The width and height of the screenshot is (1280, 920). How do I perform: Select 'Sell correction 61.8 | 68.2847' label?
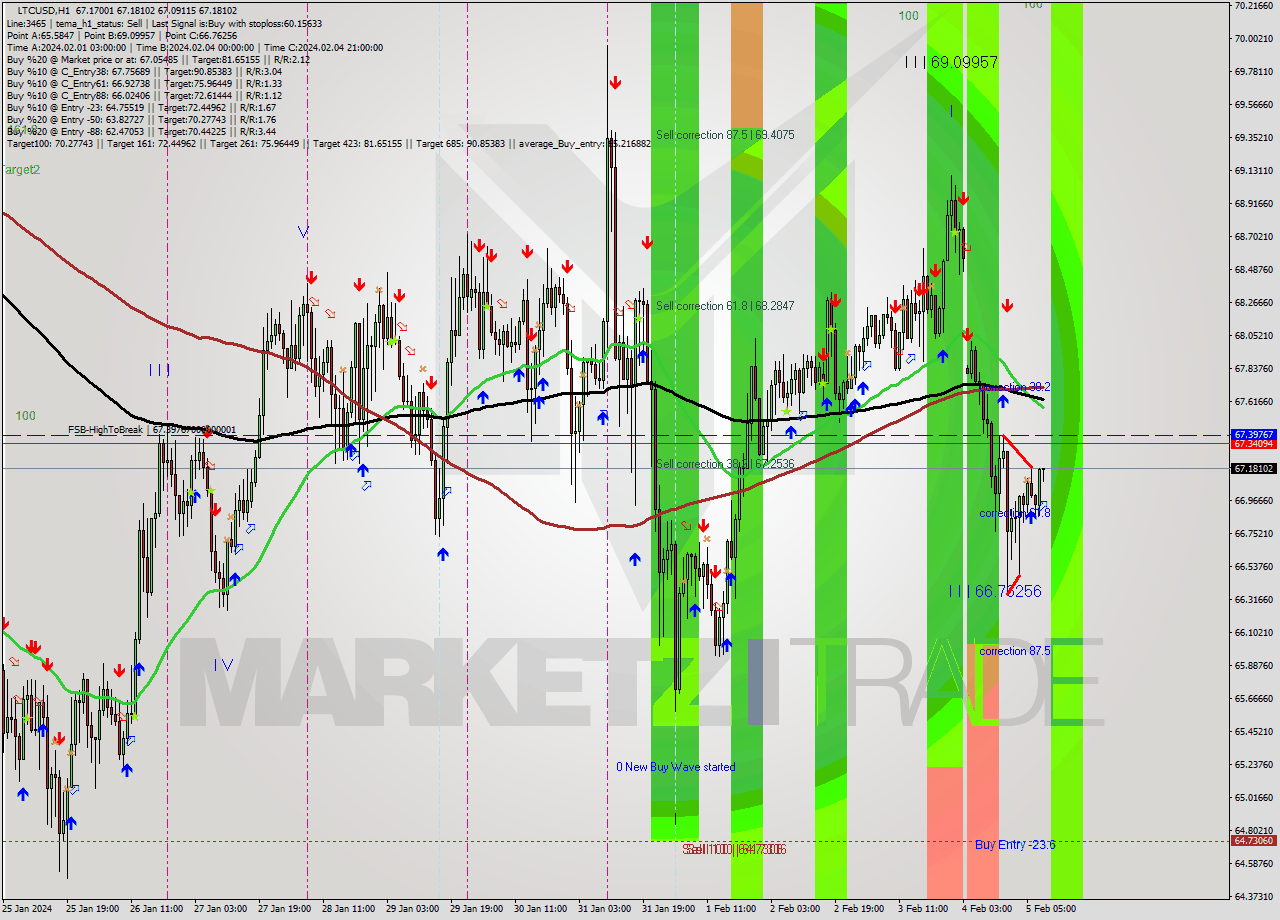click(725, 306)
